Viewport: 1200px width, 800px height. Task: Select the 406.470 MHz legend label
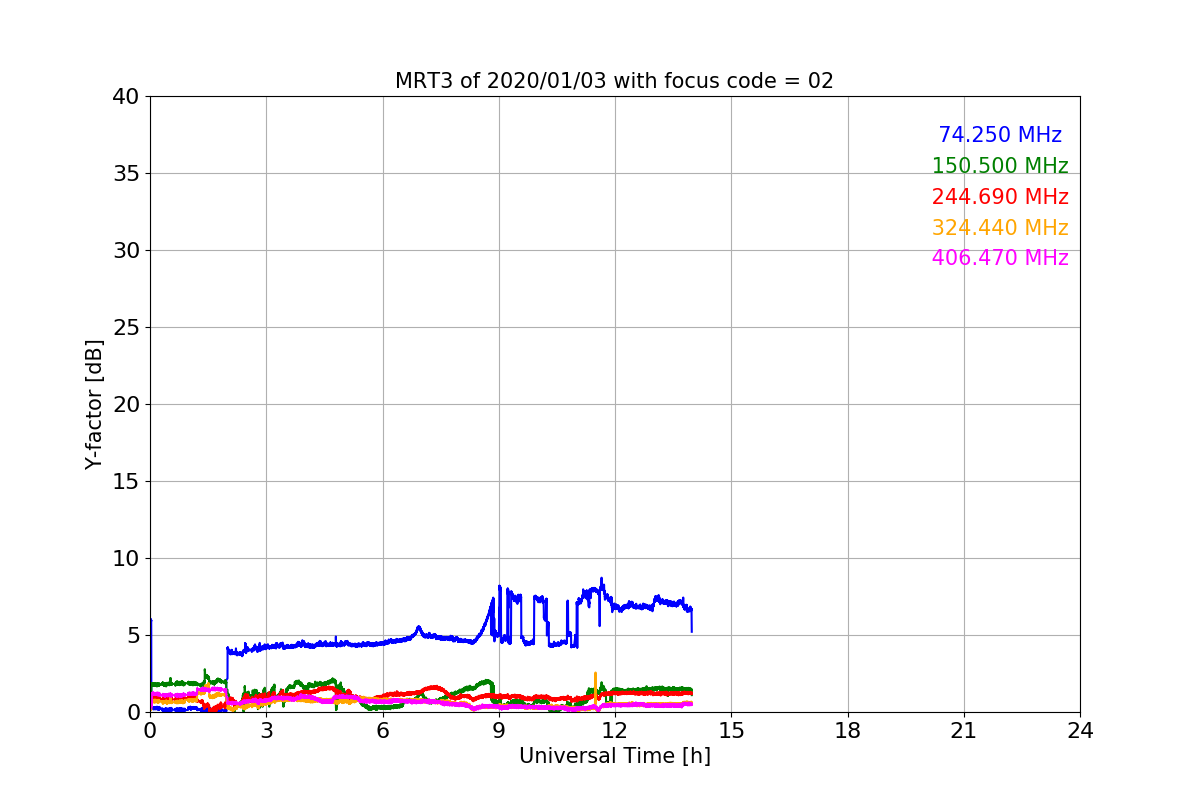[x=1000, y=258]
